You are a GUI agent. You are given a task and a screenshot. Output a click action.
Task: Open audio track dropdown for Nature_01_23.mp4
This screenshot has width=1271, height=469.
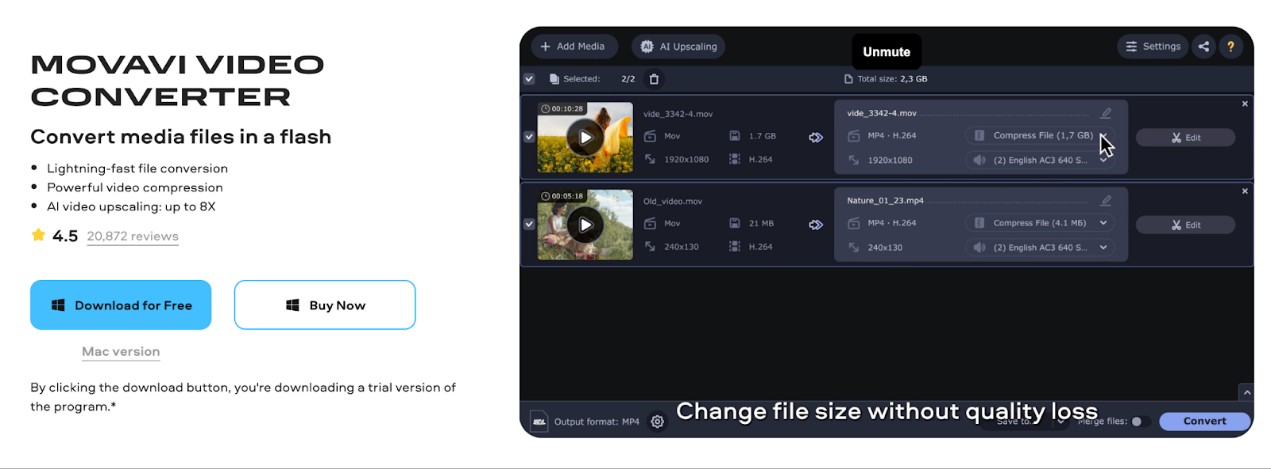[x=1104, y=247]
